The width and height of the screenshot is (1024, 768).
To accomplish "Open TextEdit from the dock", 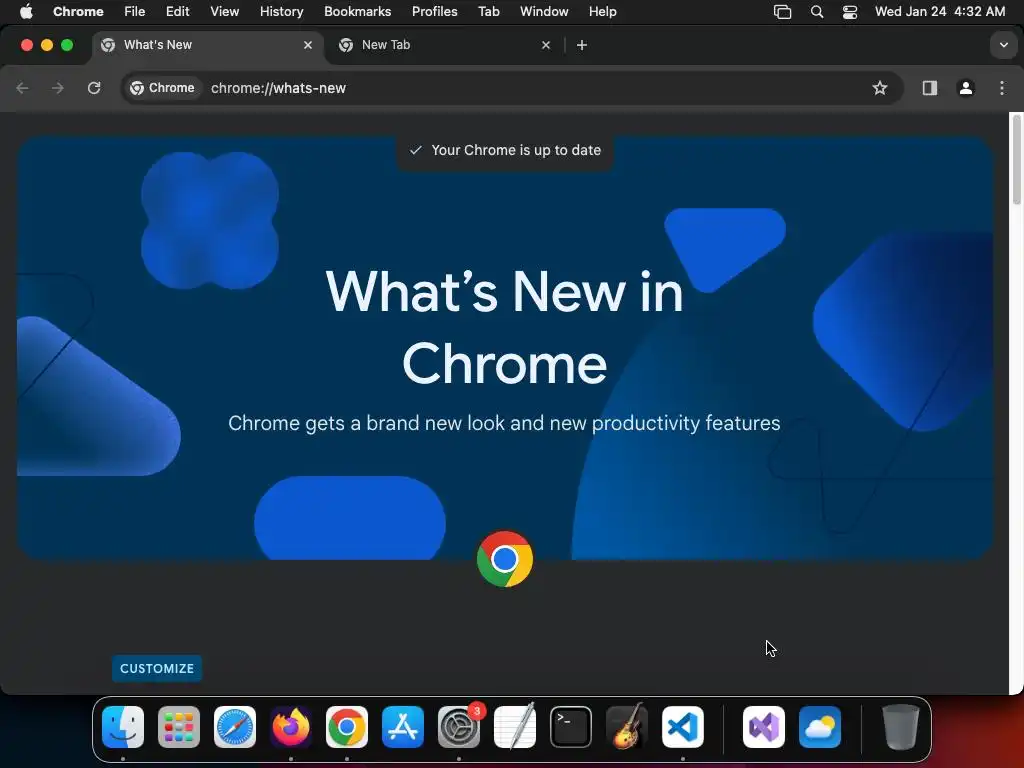I will click(515, 727).
